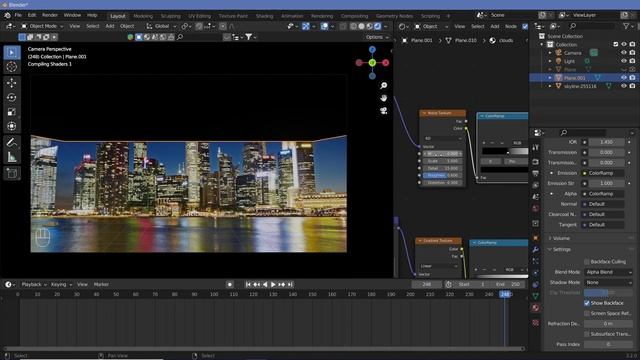The height and width of the screenshot is (360, 640).
Task: Switch to the Shading workspace tab
Action: click(264, 16)
